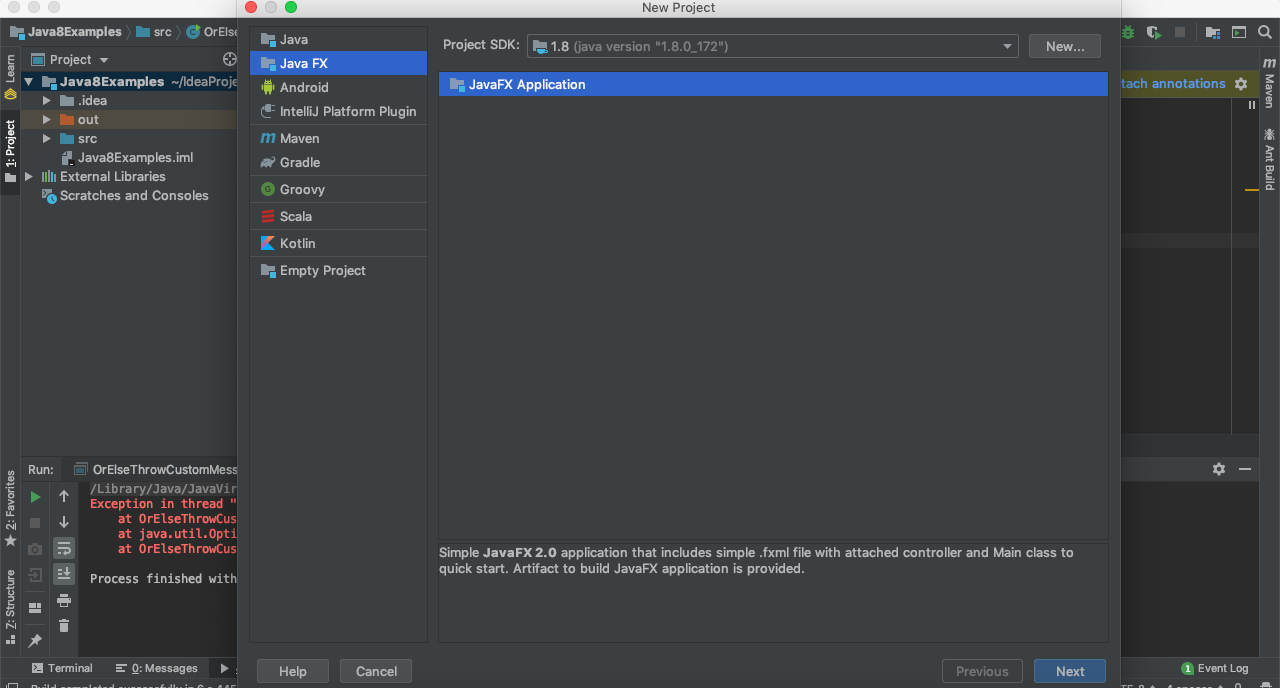
Task: Toggle scroll-to-end icon in Run console
Action: pyautogui.click(x=64, y=573)
